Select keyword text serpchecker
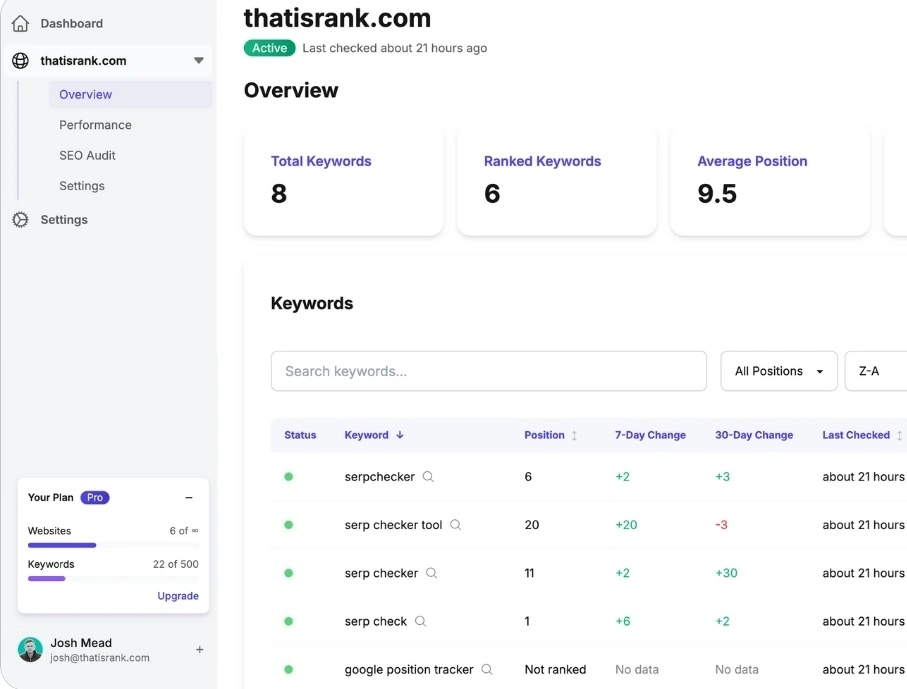 (x=379, y=477)
